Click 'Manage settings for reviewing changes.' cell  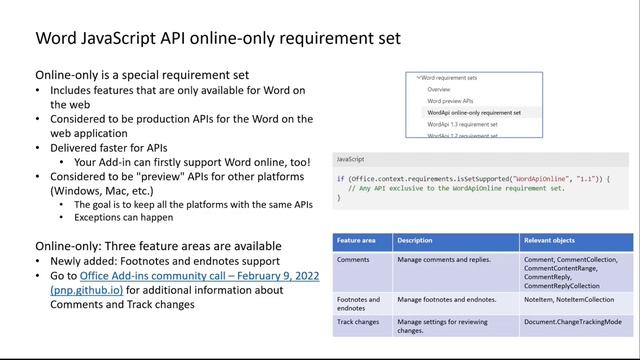tap(456, 326)
